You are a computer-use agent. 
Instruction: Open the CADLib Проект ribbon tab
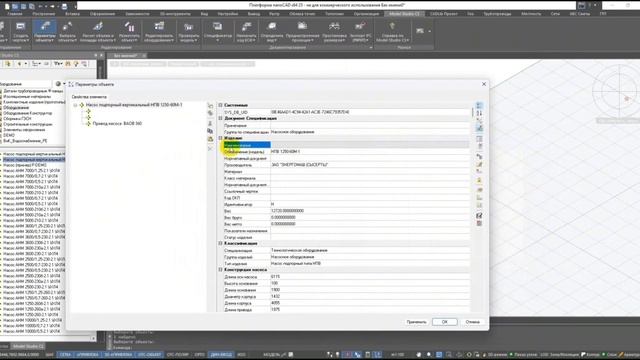[444, 14]
